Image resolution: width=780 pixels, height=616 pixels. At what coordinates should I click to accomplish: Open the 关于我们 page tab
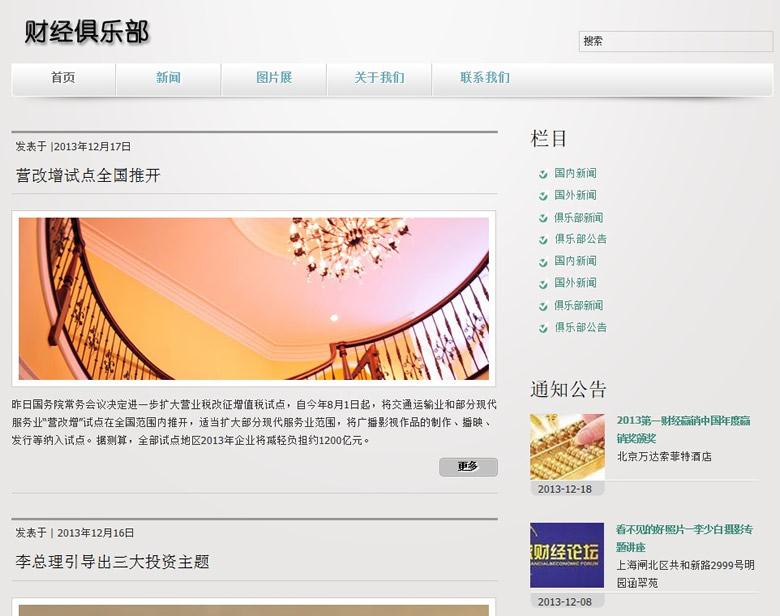(379, 78)
